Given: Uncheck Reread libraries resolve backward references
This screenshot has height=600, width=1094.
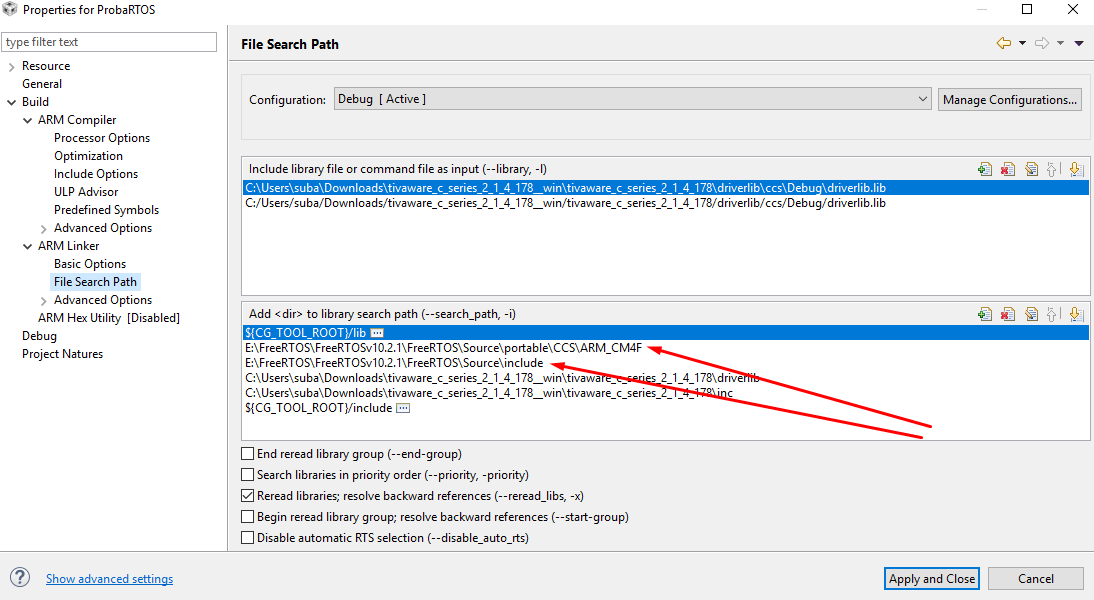Looking at the screenshot, I should [x=248, y=496].
